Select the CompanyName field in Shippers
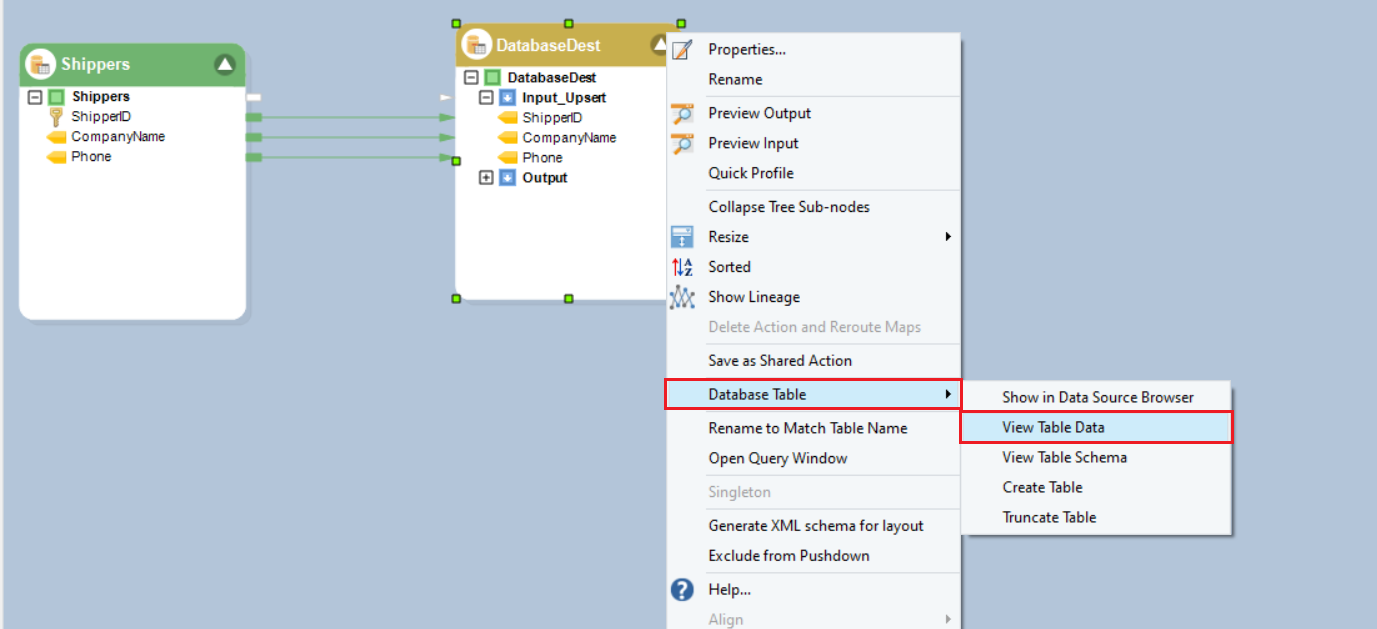1377x629 pixels. coord(118,137)
